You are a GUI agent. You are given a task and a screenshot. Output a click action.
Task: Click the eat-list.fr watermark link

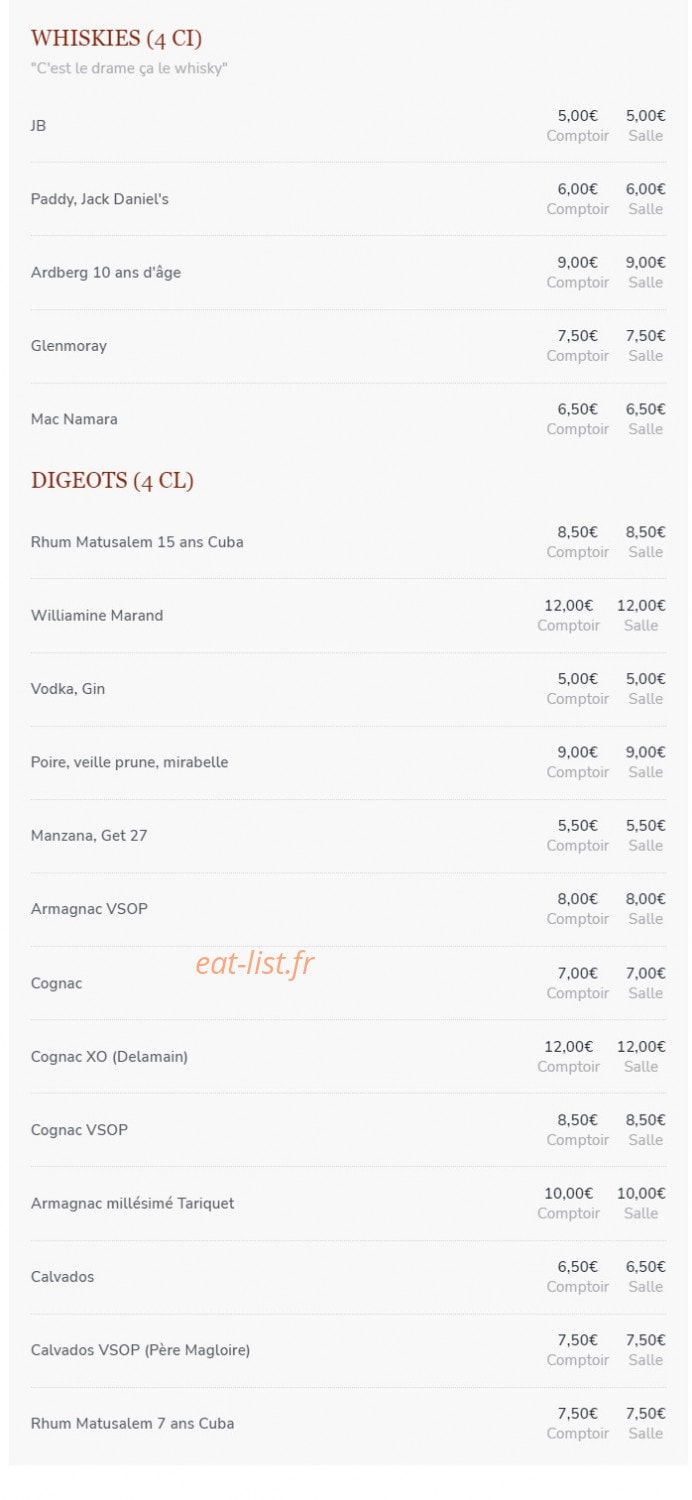(x=255, y=964)
